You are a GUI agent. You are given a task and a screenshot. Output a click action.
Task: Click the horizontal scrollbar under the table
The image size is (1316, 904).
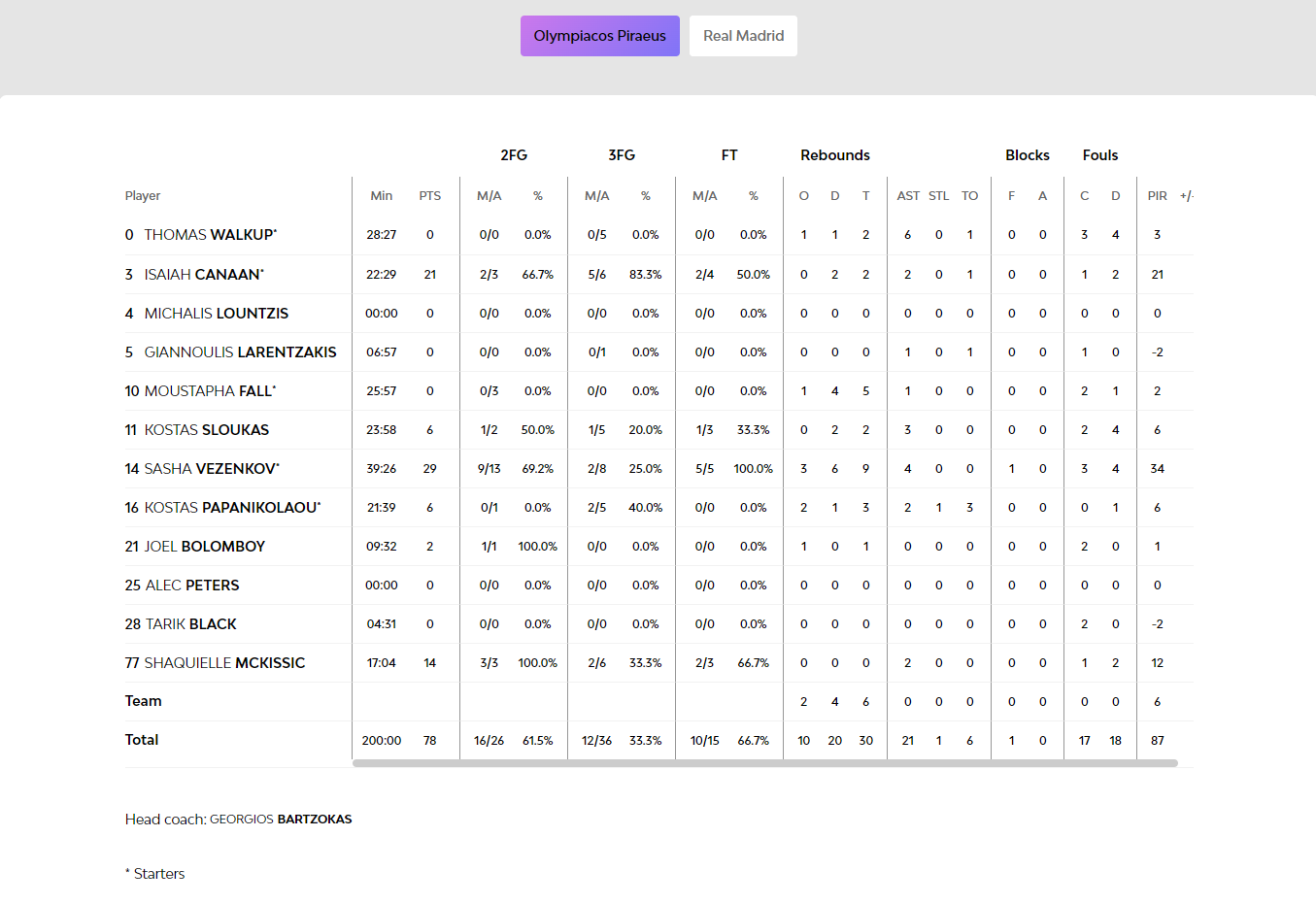[764, 763]
